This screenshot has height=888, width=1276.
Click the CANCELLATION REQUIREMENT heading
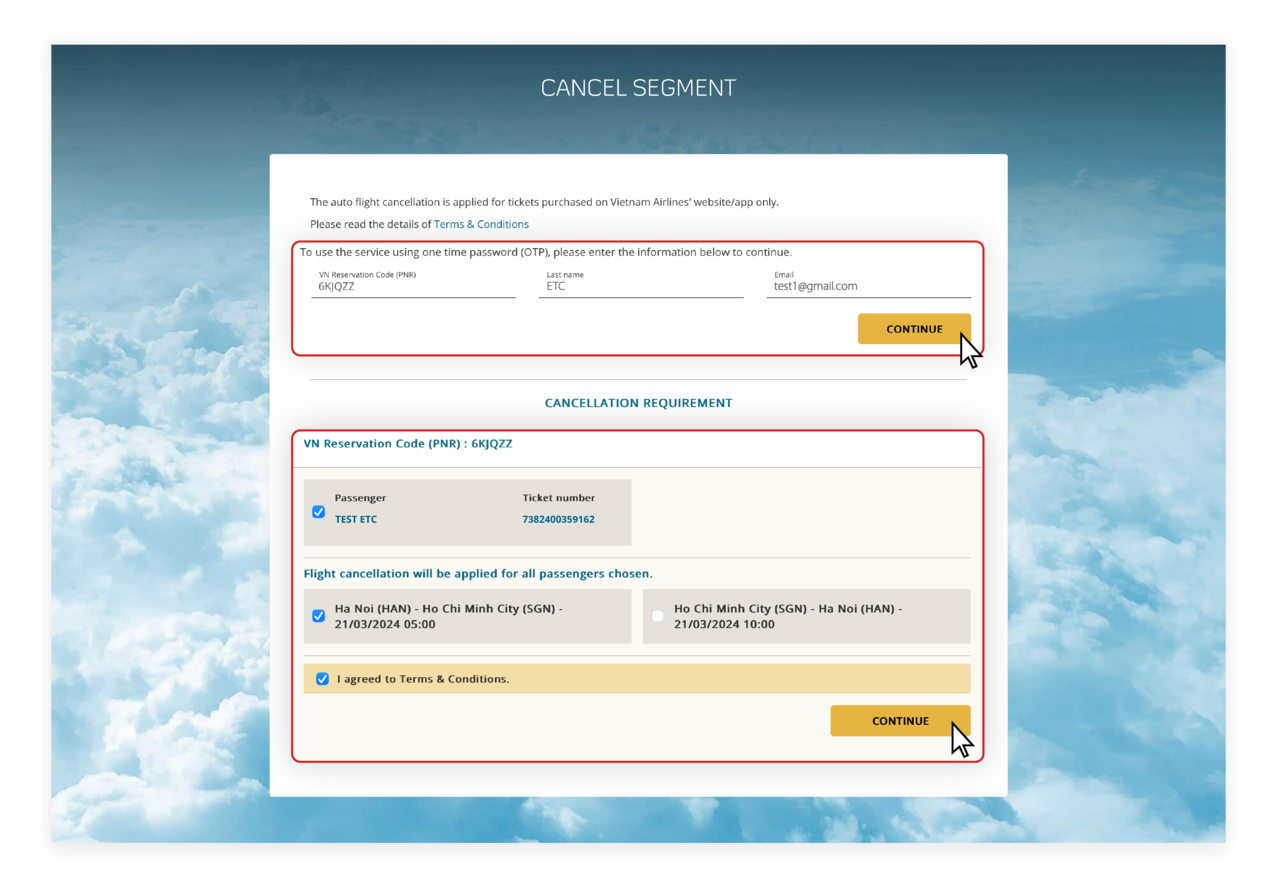pyautogui.click(x=638, y=402)
